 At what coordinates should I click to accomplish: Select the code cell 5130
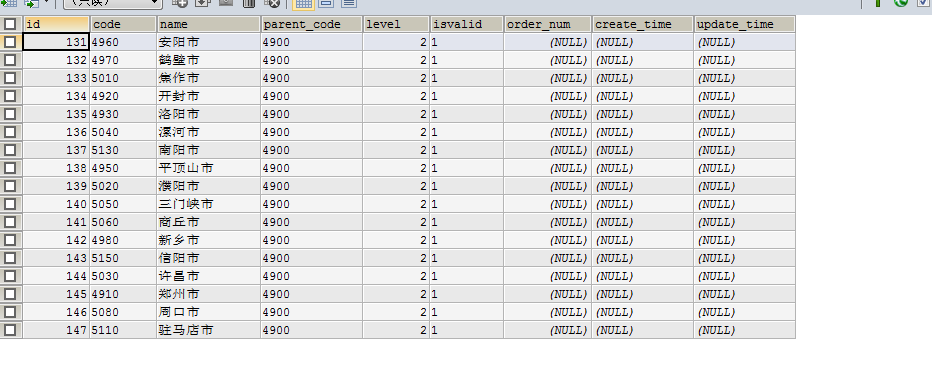[123, 150]
